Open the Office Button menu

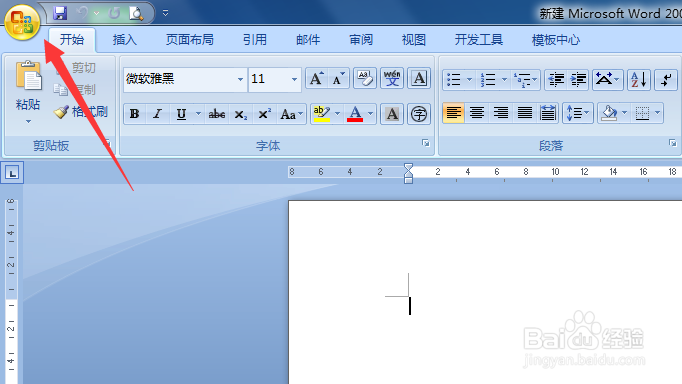click(x=22, y=22)
